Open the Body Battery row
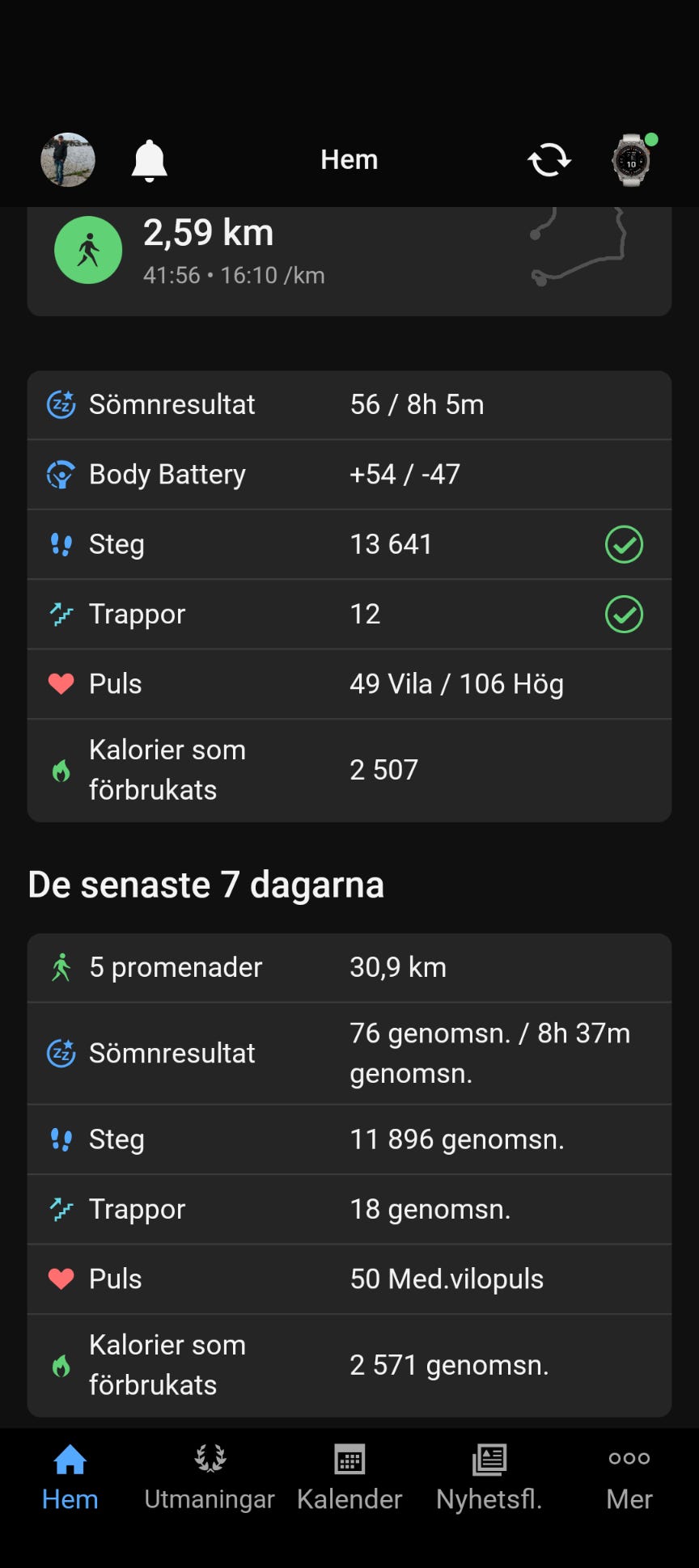 pos(349,475)
